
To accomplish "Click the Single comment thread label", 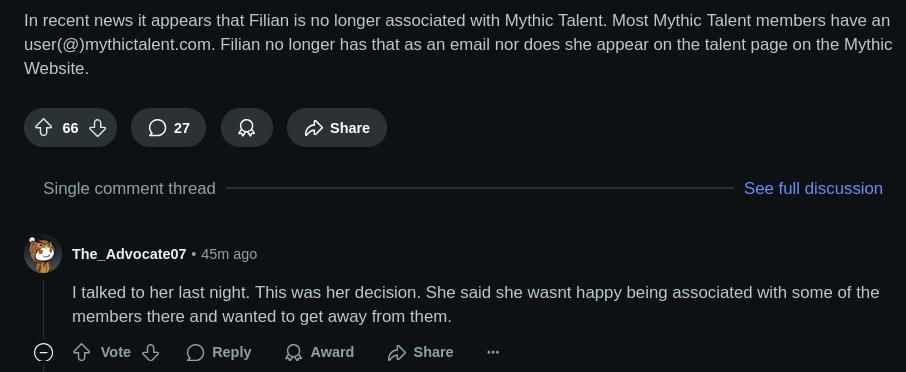I will pos(129,188).
